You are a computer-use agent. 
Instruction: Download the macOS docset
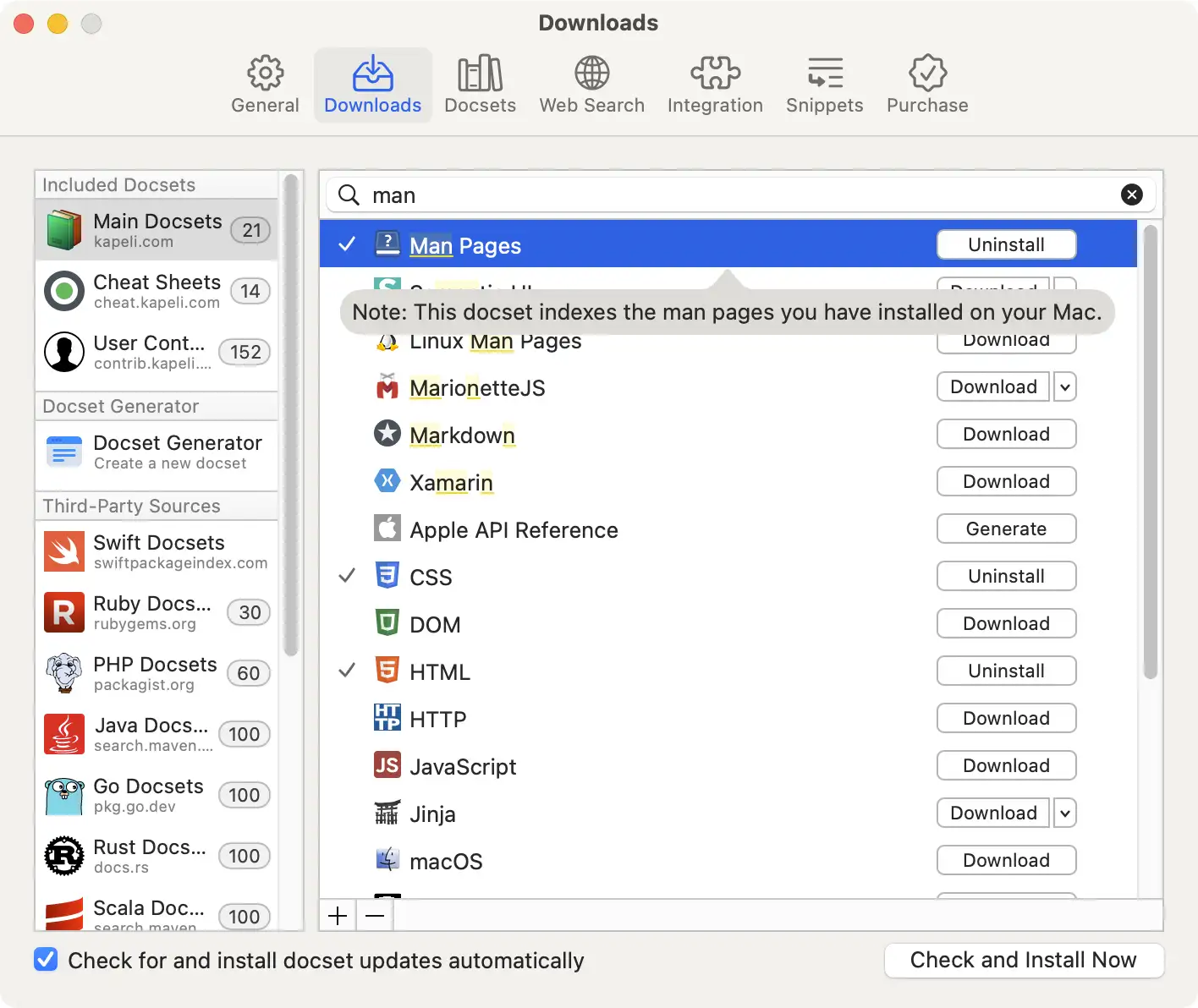(x=1006, y=860)
